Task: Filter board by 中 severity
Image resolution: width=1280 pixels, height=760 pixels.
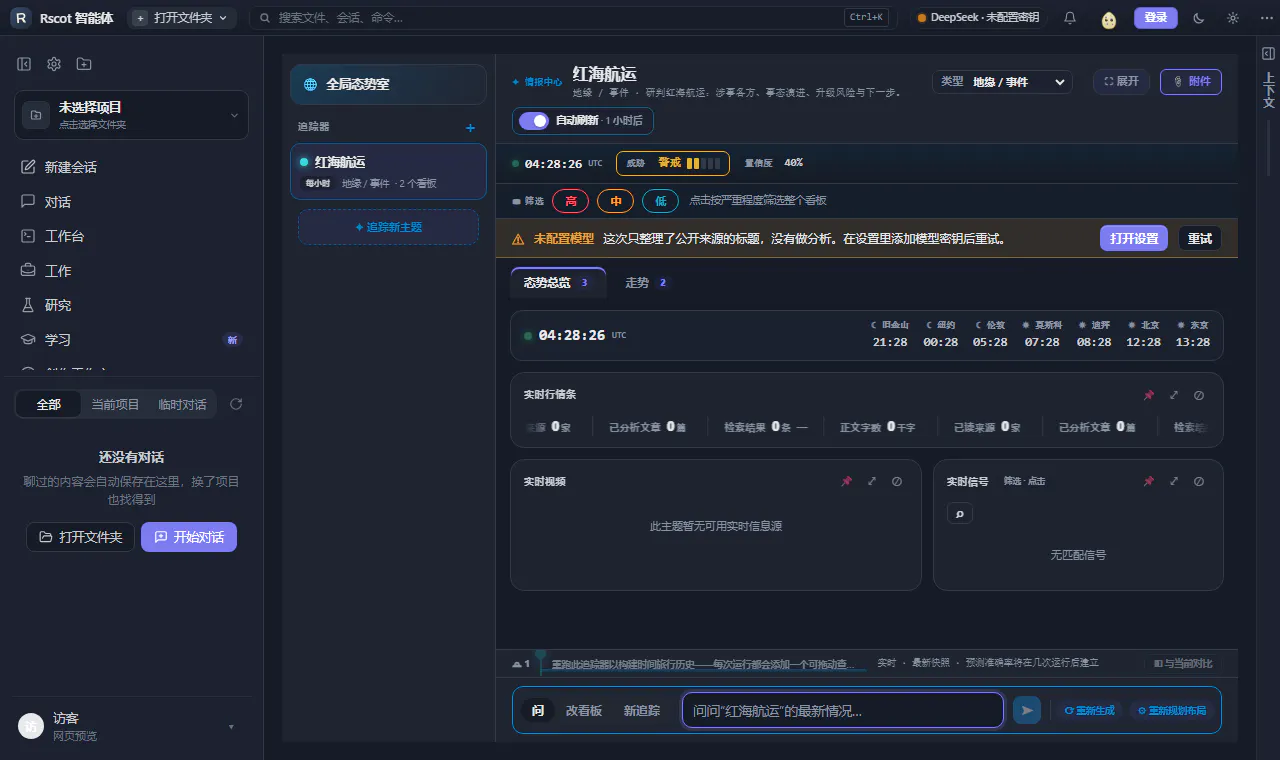Action: click(x=615, y=201)
